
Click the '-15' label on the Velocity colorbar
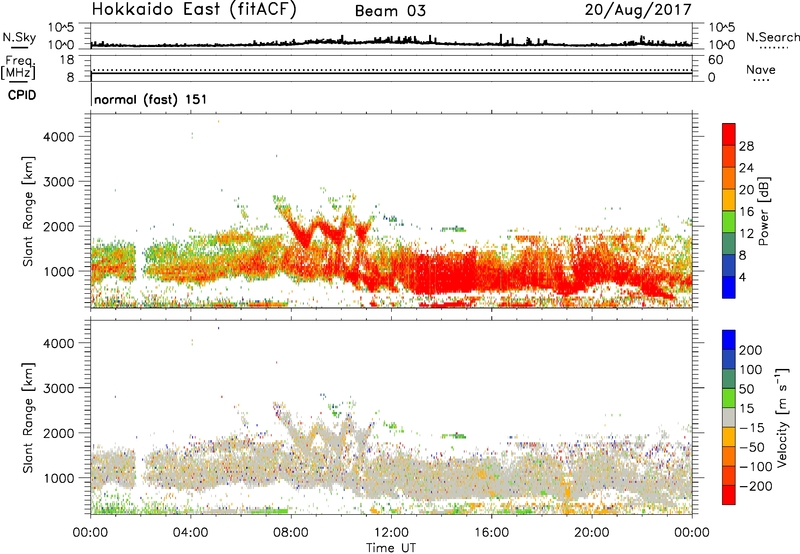click(752, 428)
